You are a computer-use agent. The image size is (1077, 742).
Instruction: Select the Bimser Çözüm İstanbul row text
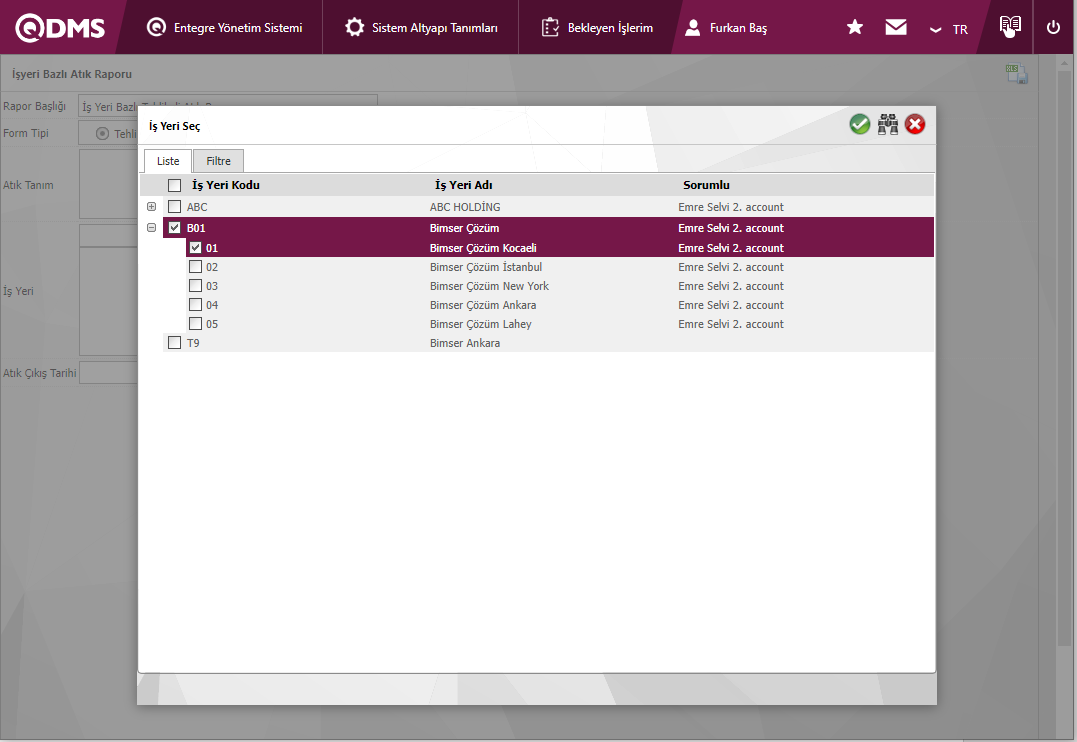pos(486,267)
